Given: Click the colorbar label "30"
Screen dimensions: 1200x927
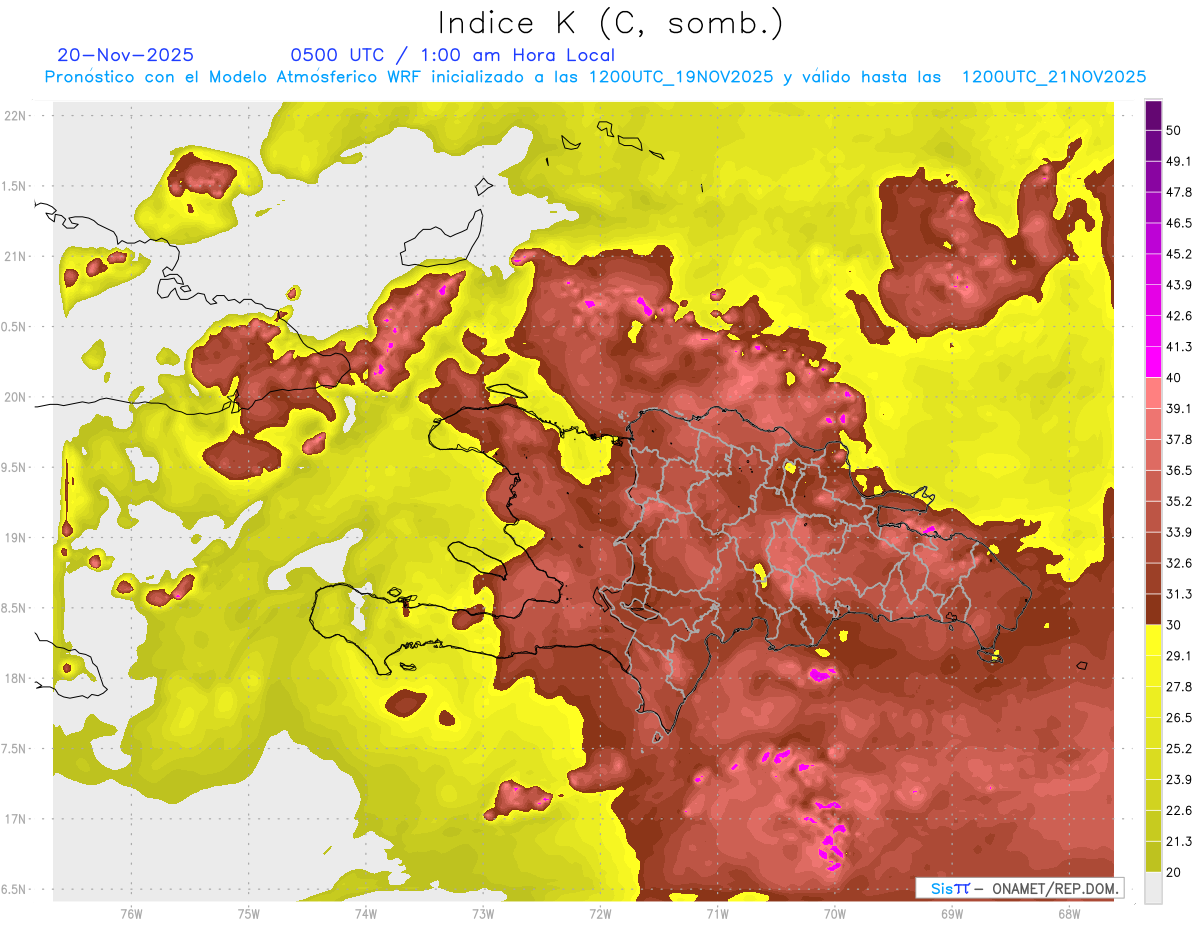Looking at the screenshot, I should (1175, 625).
